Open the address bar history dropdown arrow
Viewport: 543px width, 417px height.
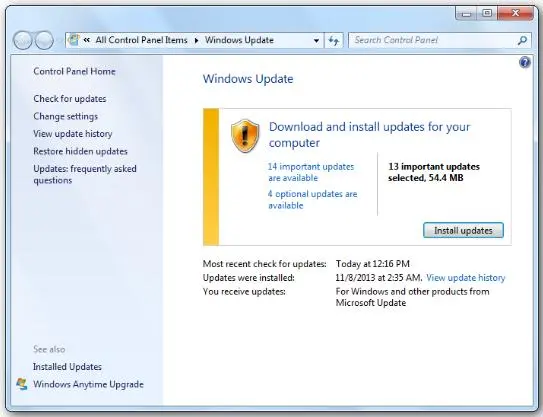316,41
